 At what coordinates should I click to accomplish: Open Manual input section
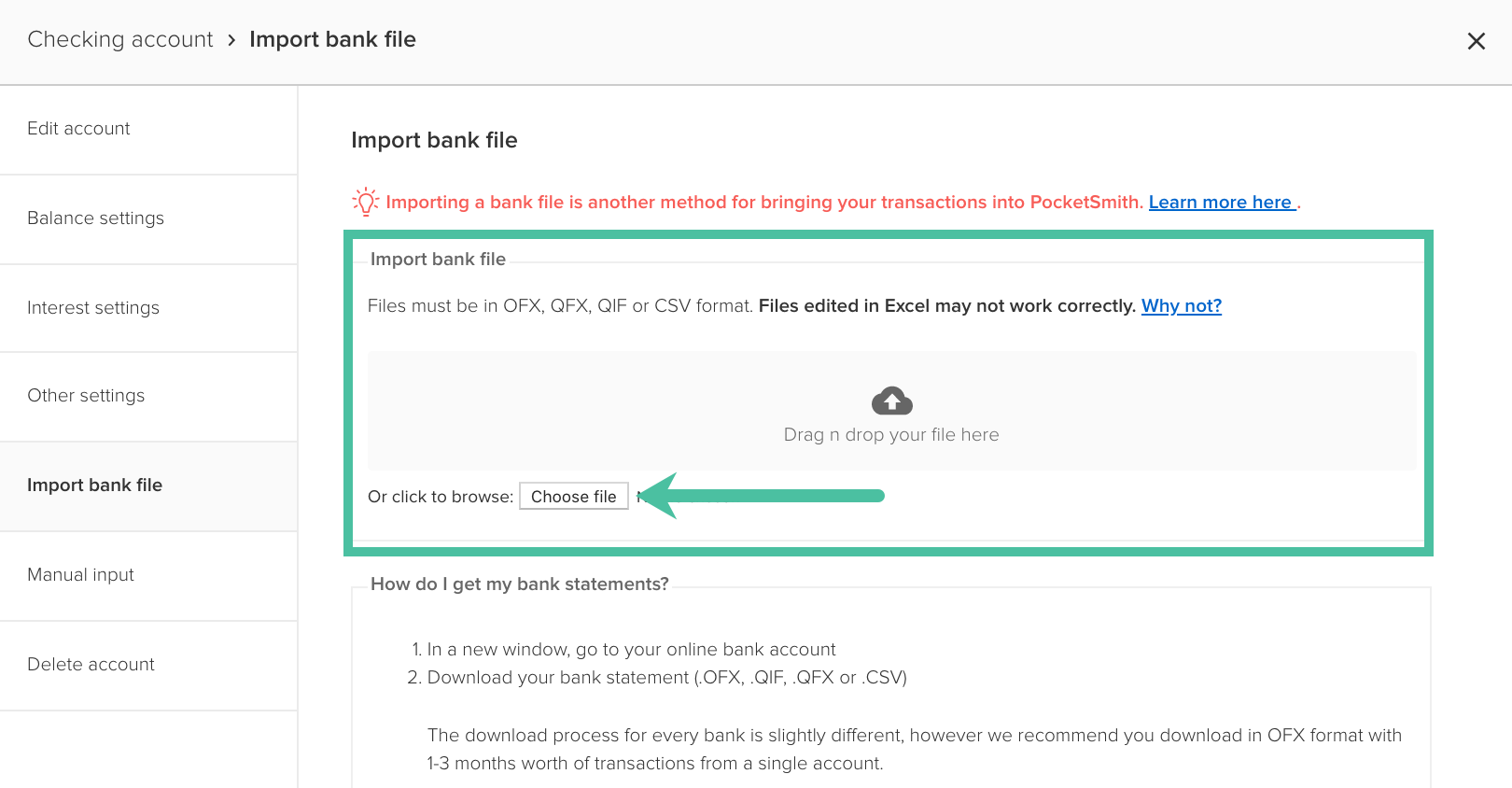click(x=148, y=575)
